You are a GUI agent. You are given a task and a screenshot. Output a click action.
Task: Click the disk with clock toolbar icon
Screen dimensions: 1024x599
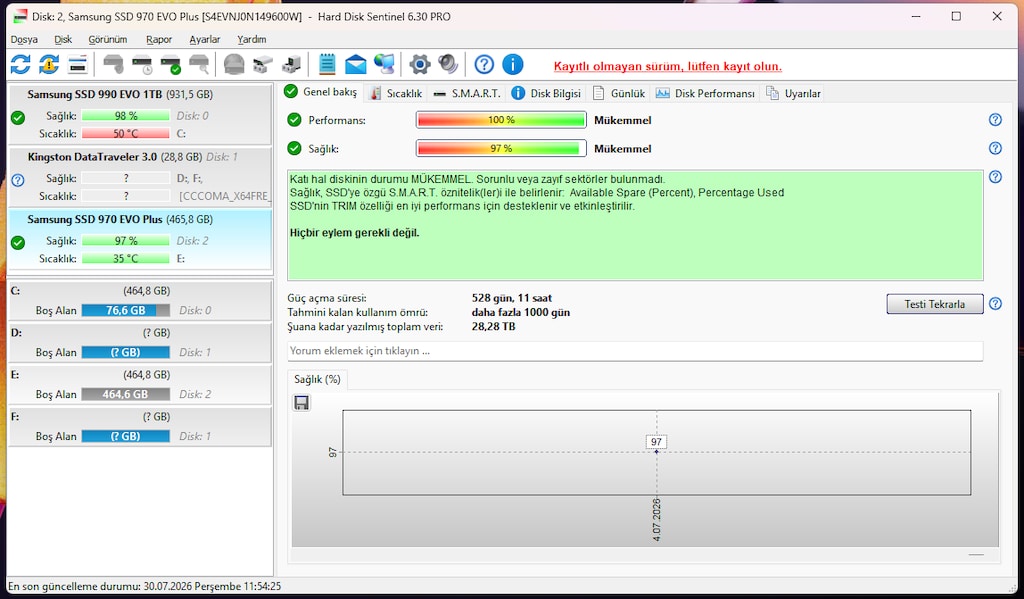[x=142, y=64]
